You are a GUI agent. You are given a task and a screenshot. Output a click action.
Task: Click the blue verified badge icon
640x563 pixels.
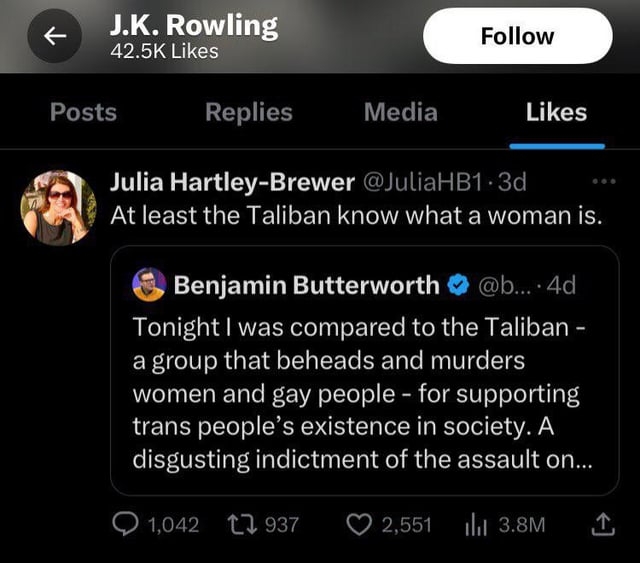point(456,285)
